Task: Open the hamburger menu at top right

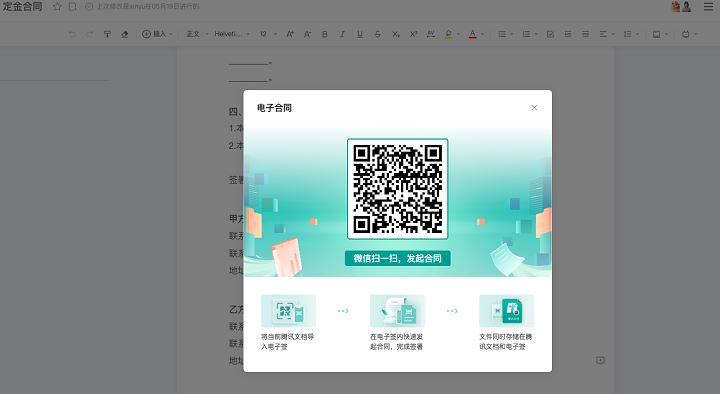Action: [709, 6]
